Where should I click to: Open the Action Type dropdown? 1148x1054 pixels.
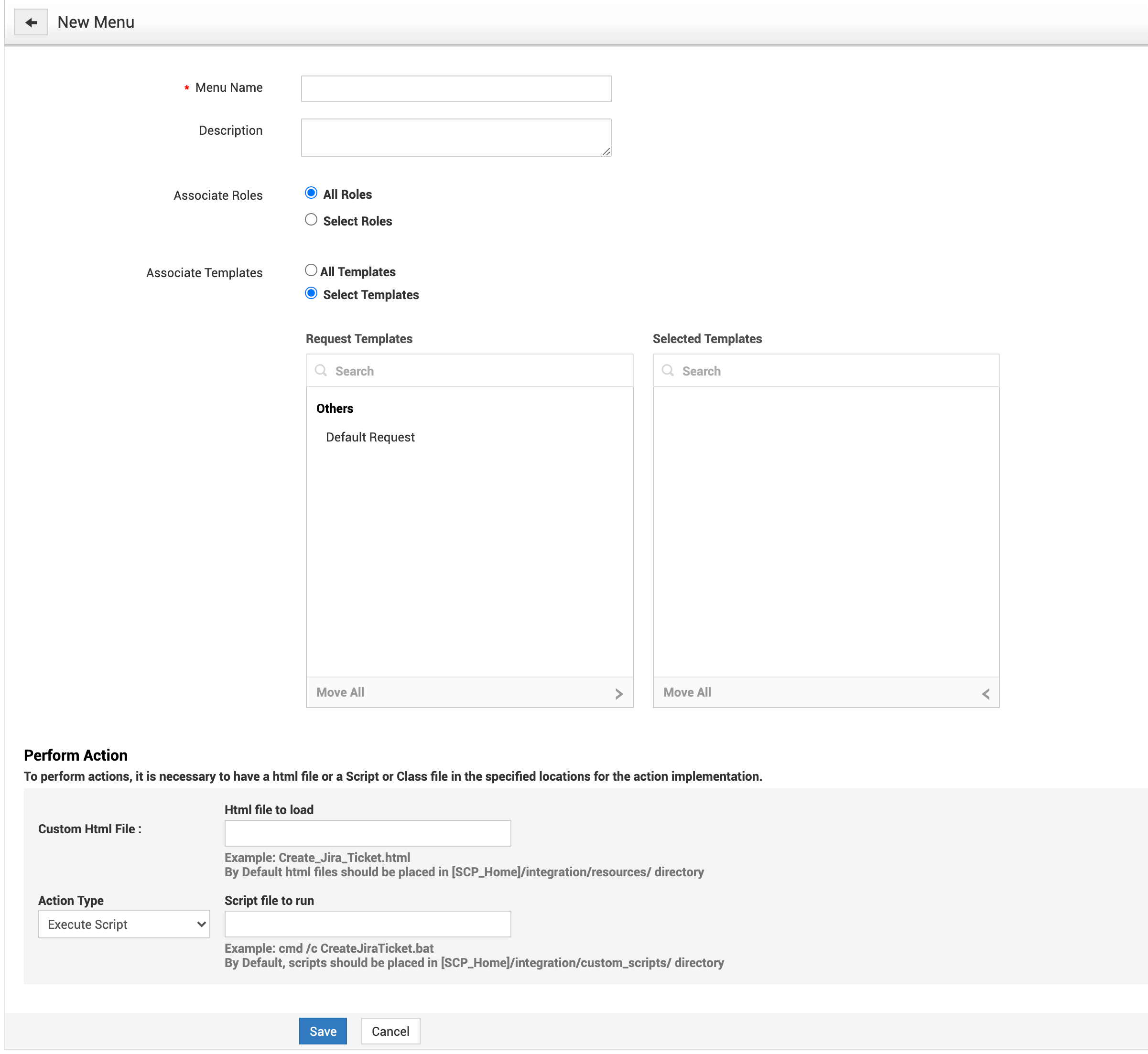point(124,924)
